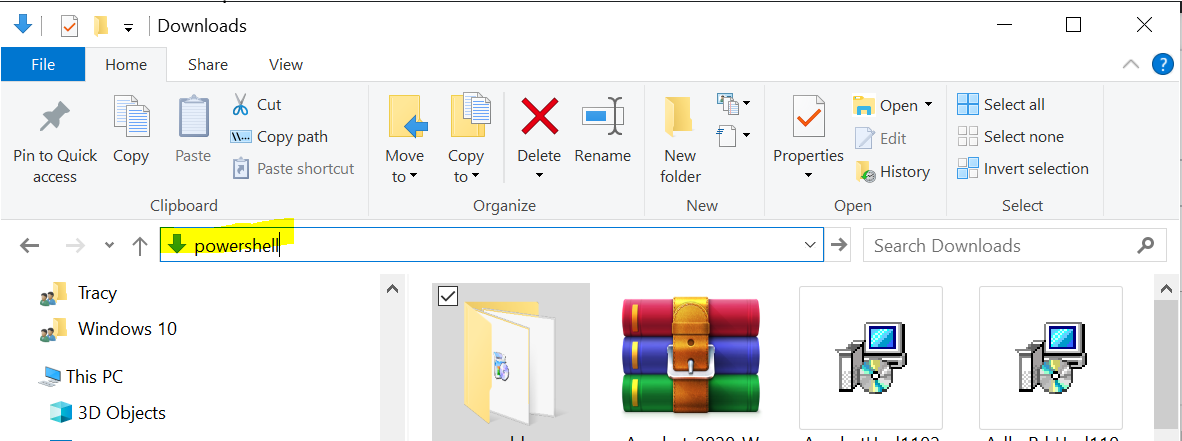This screenshot has height=441, width=1182.
Task: Click the Copy path button
Action: pos(280,137)
